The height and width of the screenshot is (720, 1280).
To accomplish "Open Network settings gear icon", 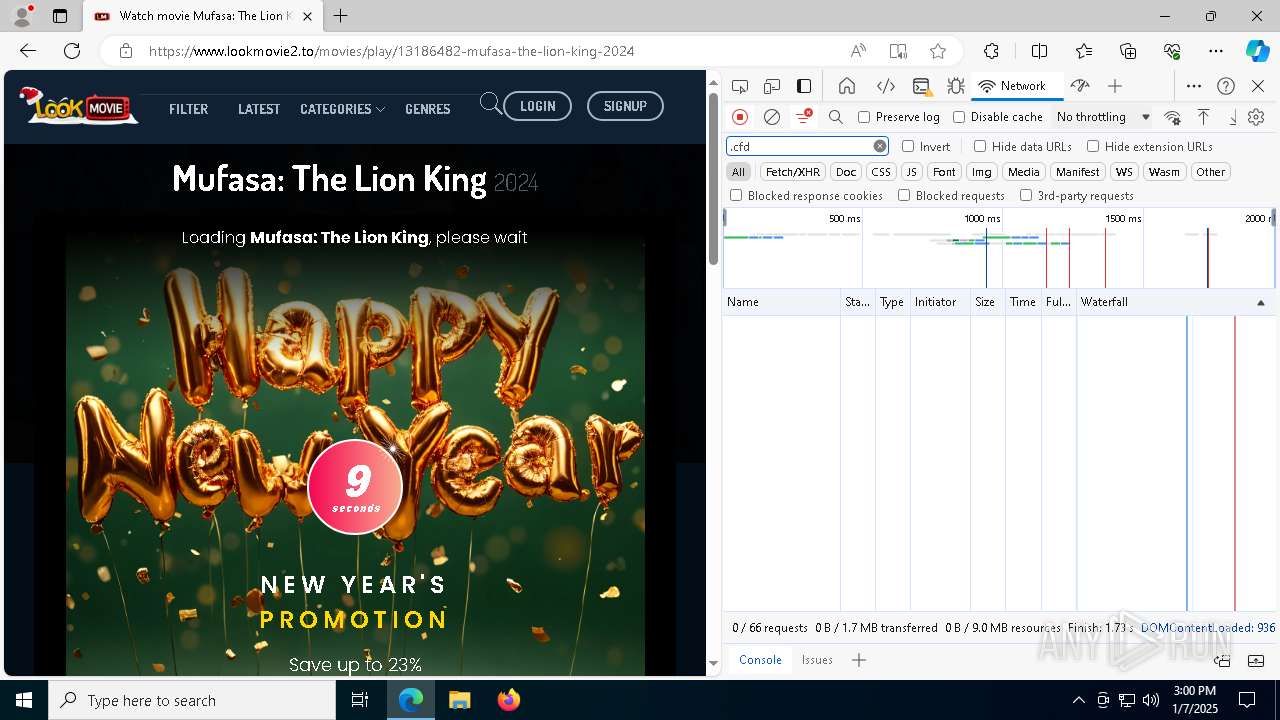I will click(x=1256, y=117).
